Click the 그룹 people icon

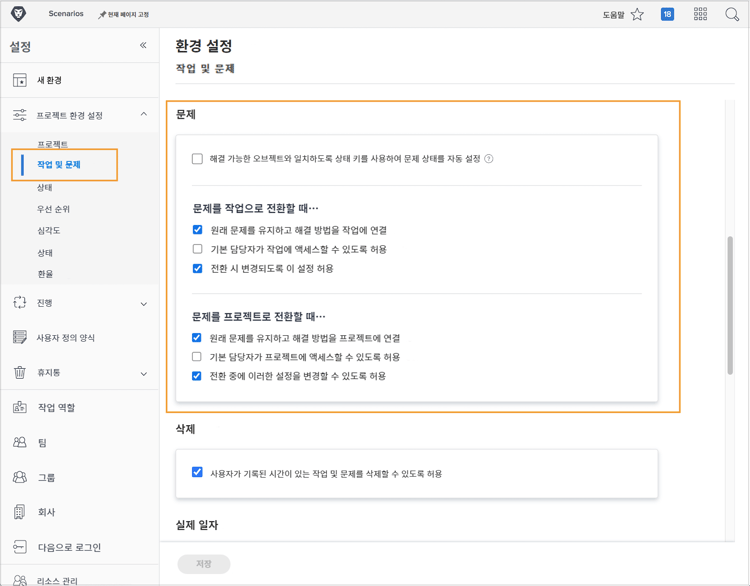(20, 477)
